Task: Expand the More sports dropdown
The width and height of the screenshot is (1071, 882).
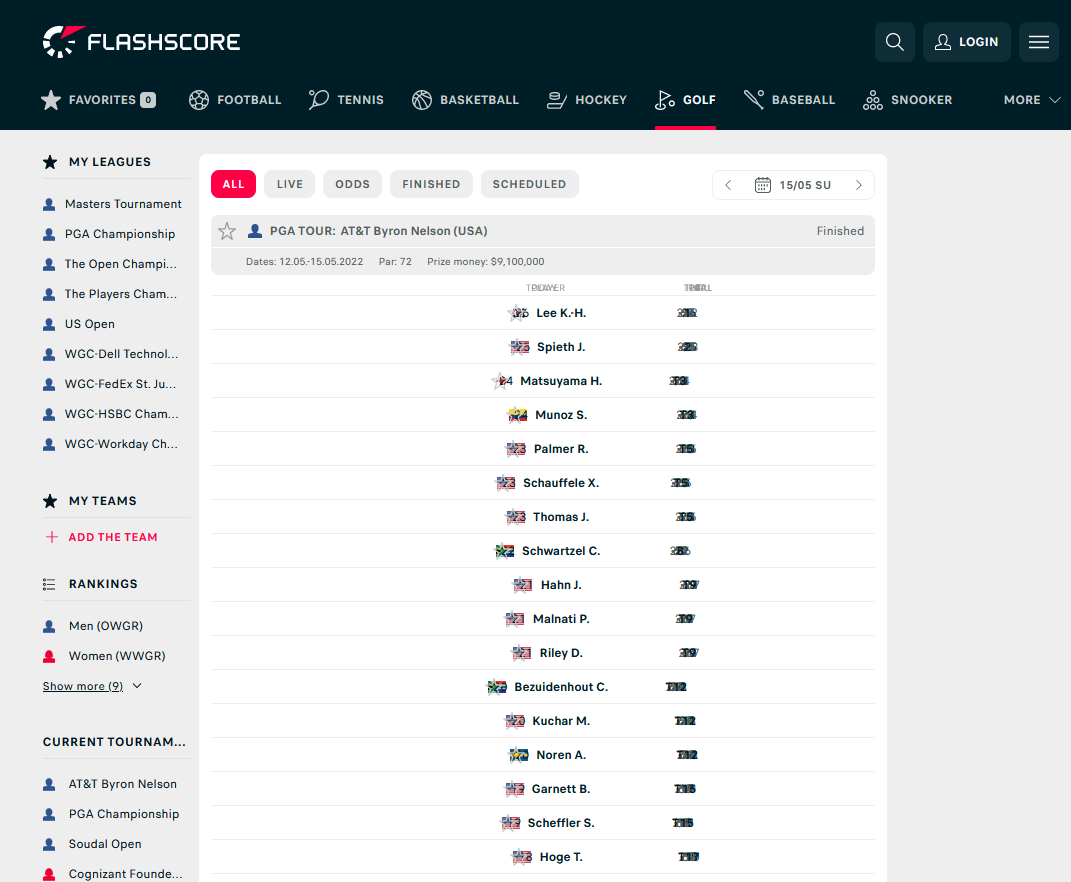Action: pyautogui.click(x=1031, y=100)
